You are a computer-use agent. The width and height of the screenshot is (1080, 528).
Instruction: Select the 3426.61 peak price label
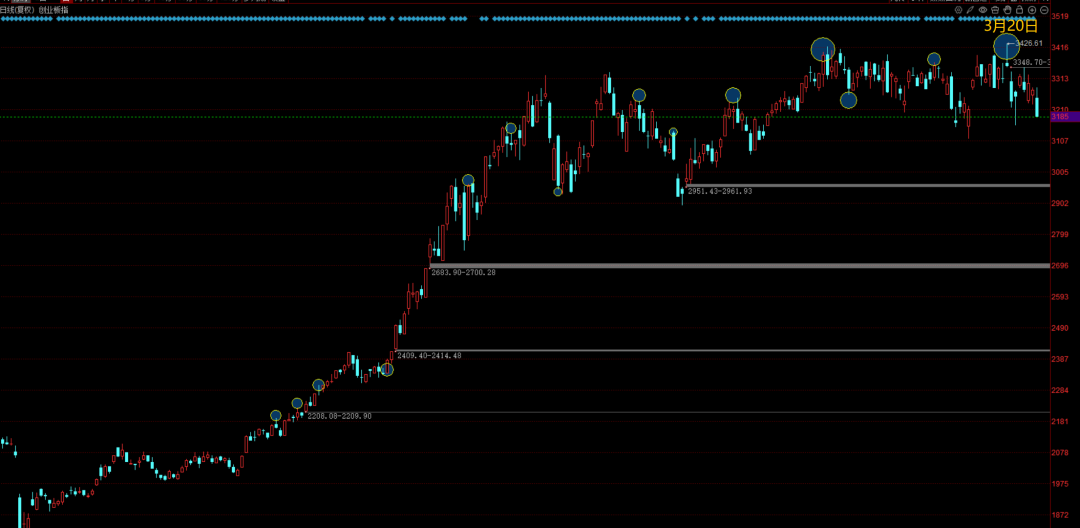[x=1028, y=43]
